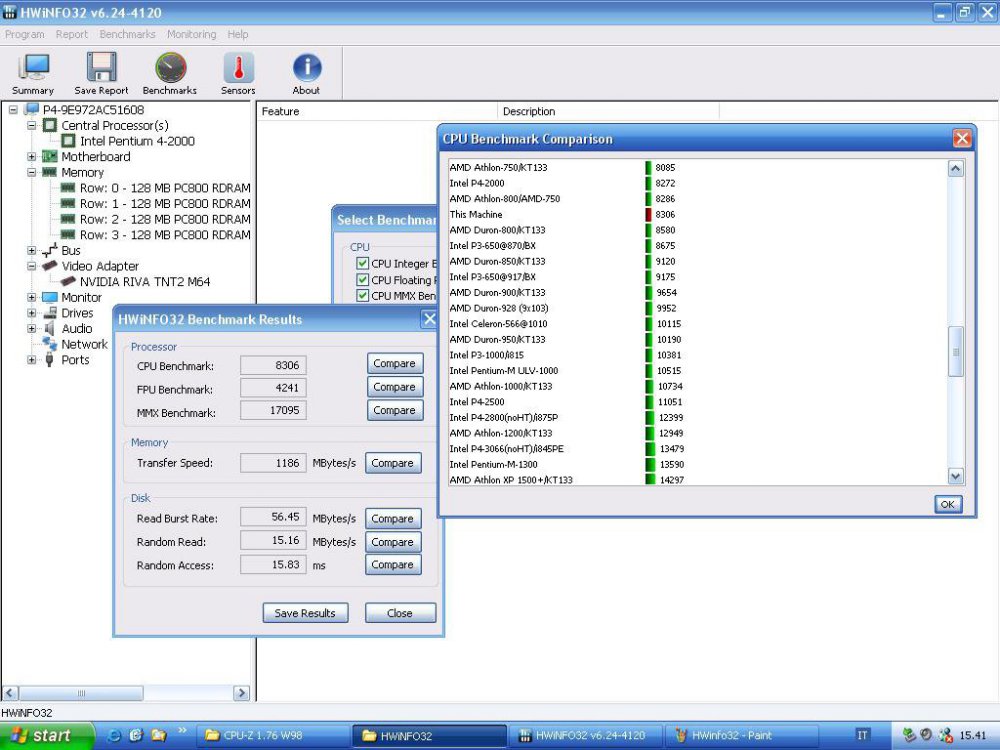Click Save Results in Benchmark Results
The width and height of the screenshot is (1000, 750).
pyautogui.click(x=305, y=613)
